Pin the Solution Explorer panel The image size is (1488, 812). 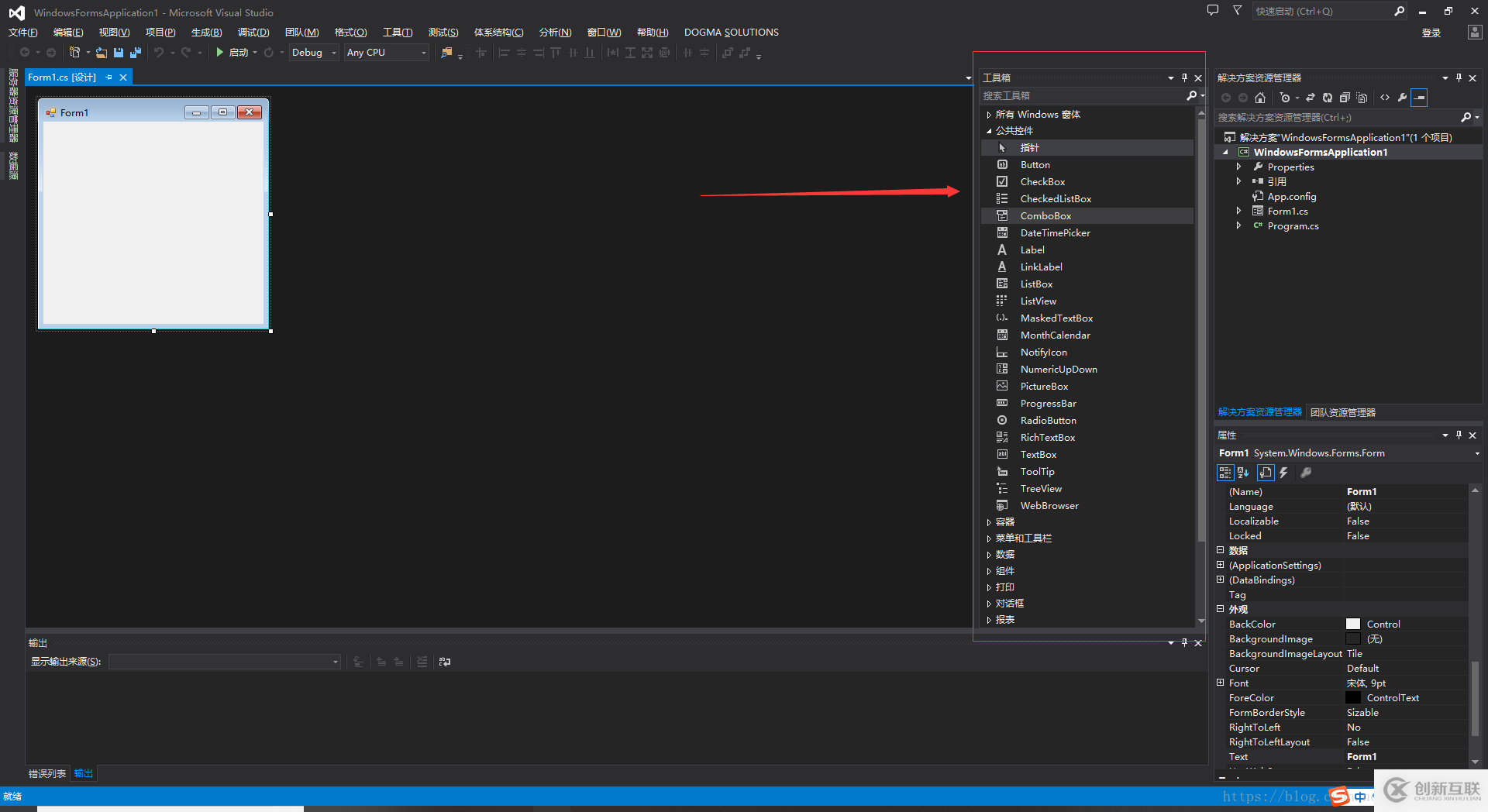pyautogui.click(x=1459, y=77)
